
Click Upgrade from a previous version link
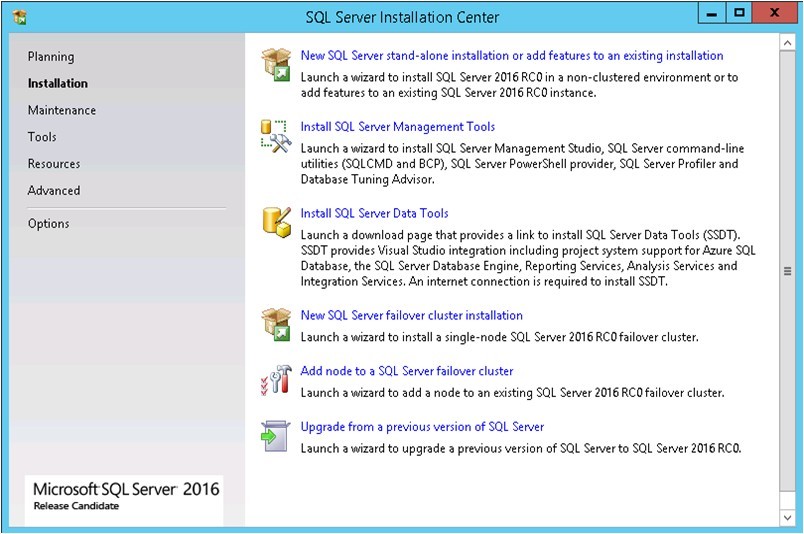[x=422, y=427]
